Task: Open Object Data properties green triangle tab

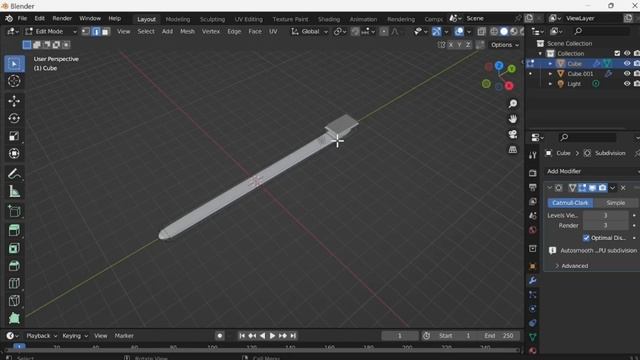Action: [533, 337]
